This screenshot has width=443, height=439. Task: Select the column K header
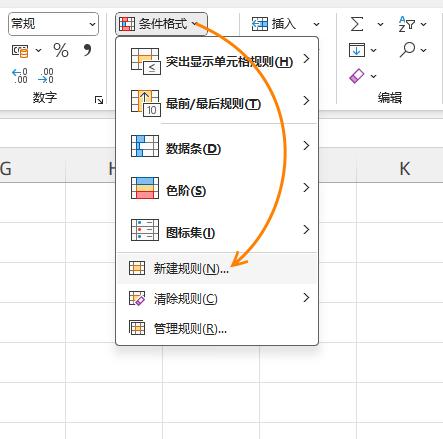coord(404,169)
